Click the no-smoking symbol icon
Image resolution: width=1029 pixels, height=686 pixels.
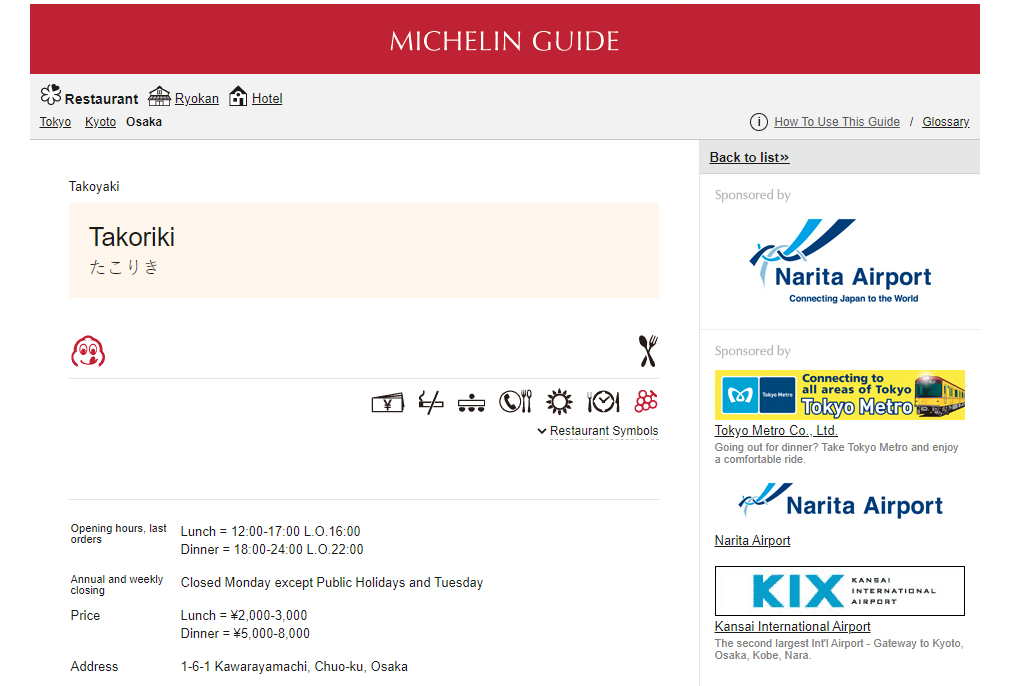pos(431,402)
